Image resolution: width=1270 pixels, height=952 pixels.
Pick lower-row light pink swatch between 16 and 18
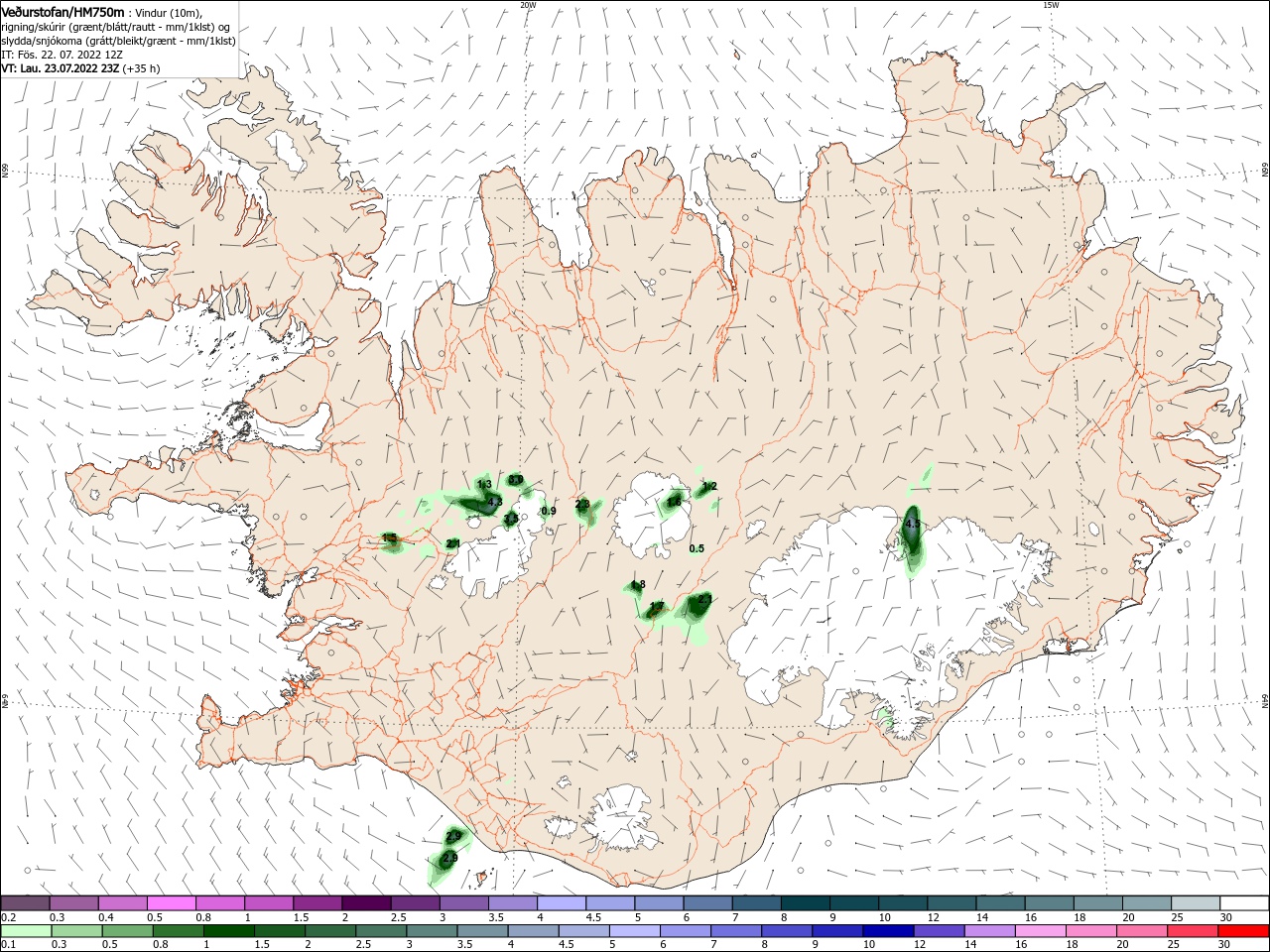1040,930
